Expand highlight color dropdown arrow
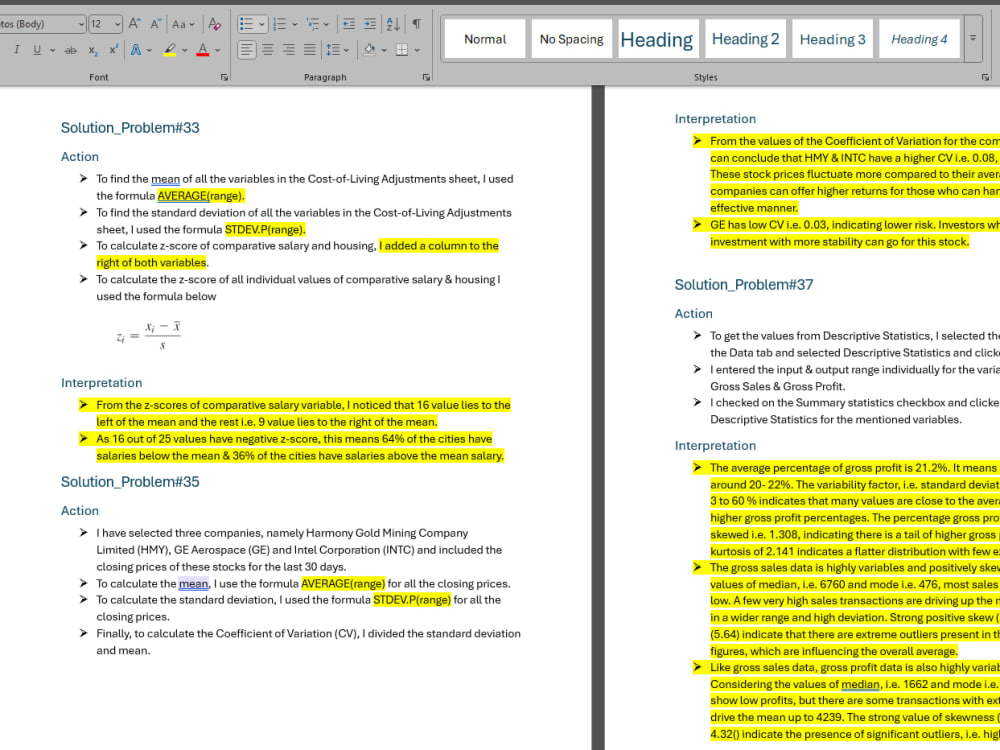 (x=185, y=50)
